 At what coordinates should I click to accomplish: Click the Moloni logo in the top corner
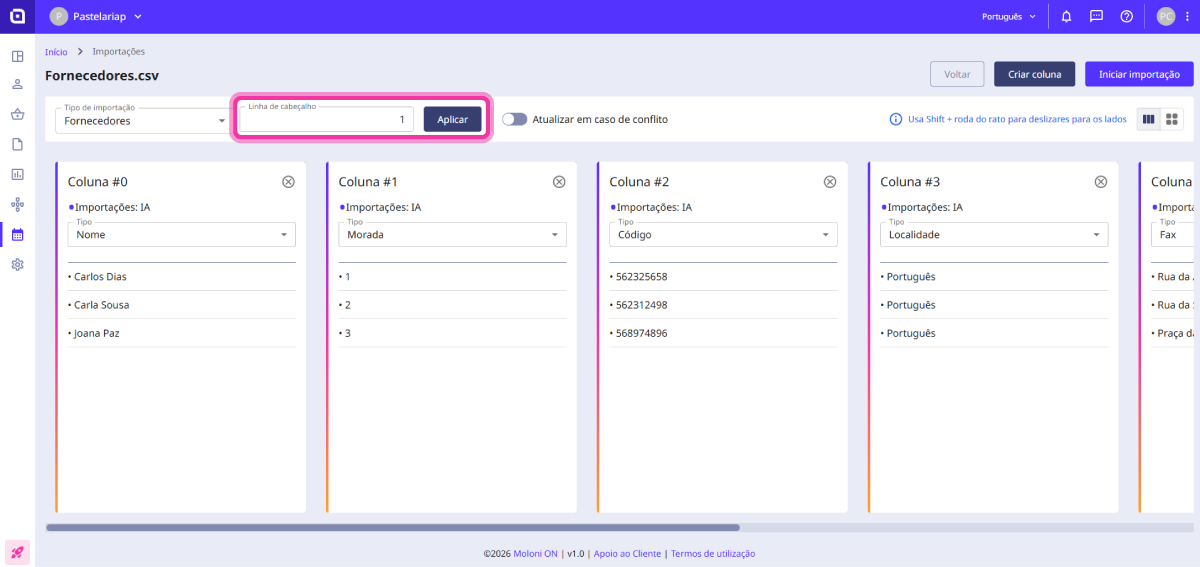(17, 16)
